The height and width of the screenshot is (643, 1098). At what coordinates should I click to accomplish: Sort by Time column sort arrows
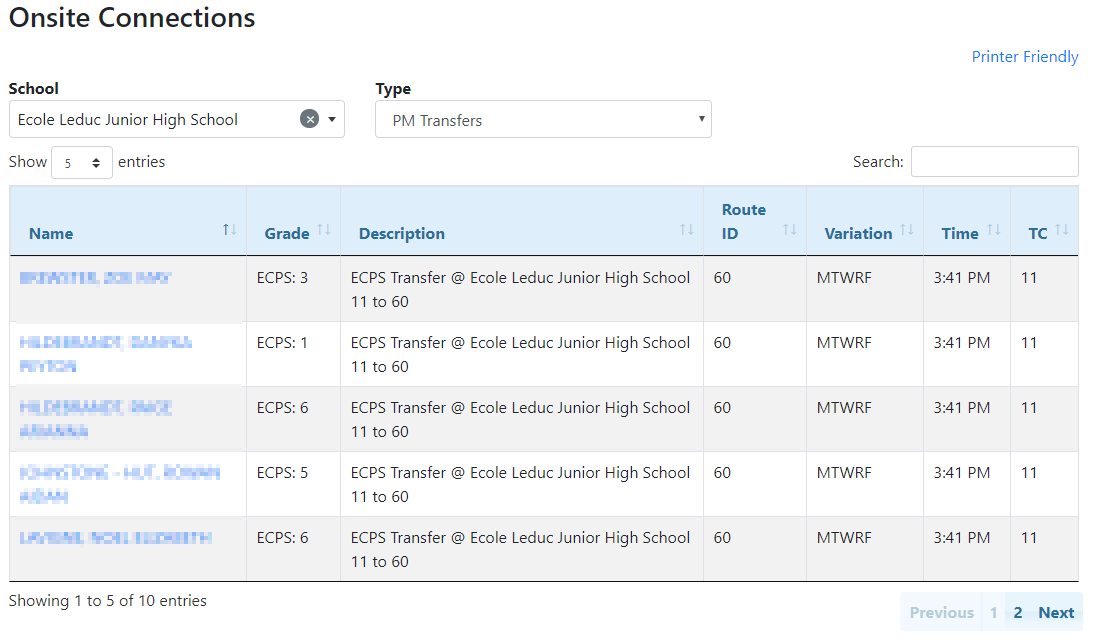coord(993,230)
